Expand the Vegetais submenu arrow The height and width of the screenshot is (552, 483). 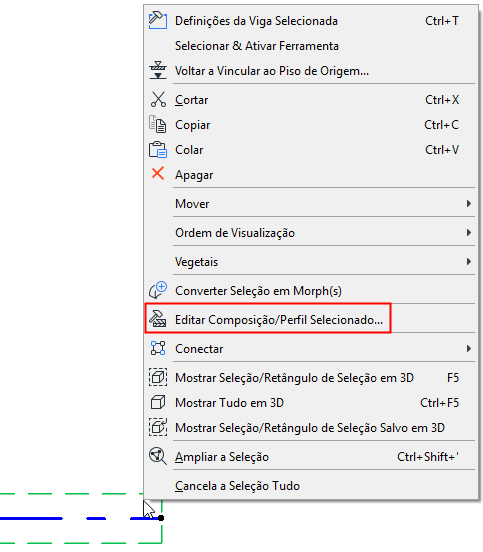coord(469,261)
